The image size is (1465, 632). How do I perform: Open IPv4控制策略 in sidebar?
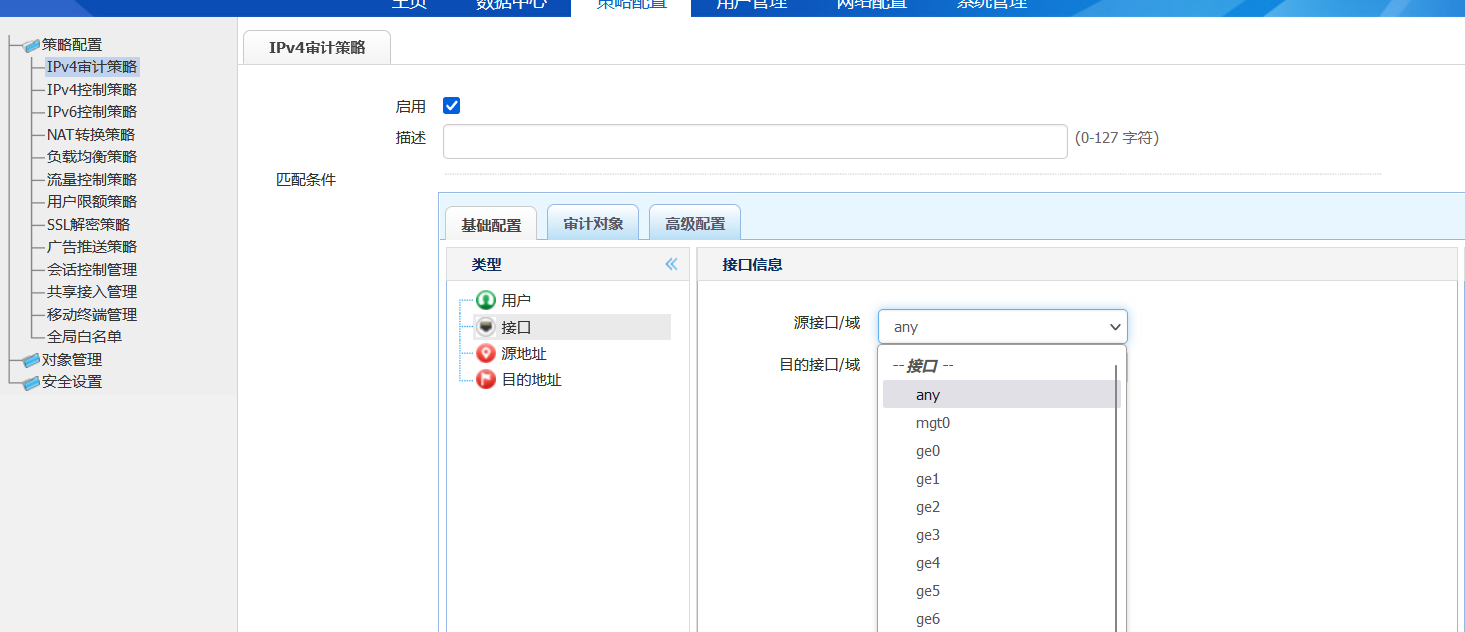[x=92, y=89]
